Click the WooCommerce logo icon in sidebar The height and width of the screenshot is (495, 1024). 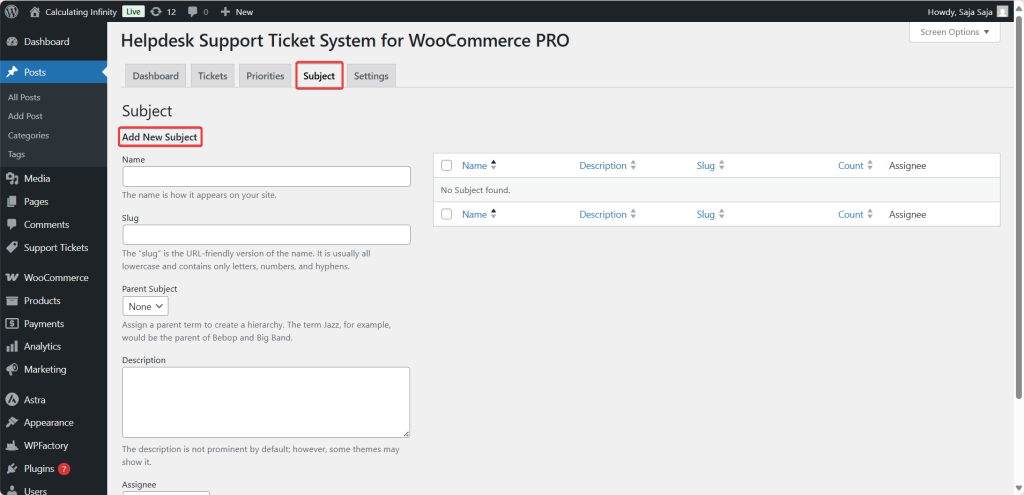[12, 278]
